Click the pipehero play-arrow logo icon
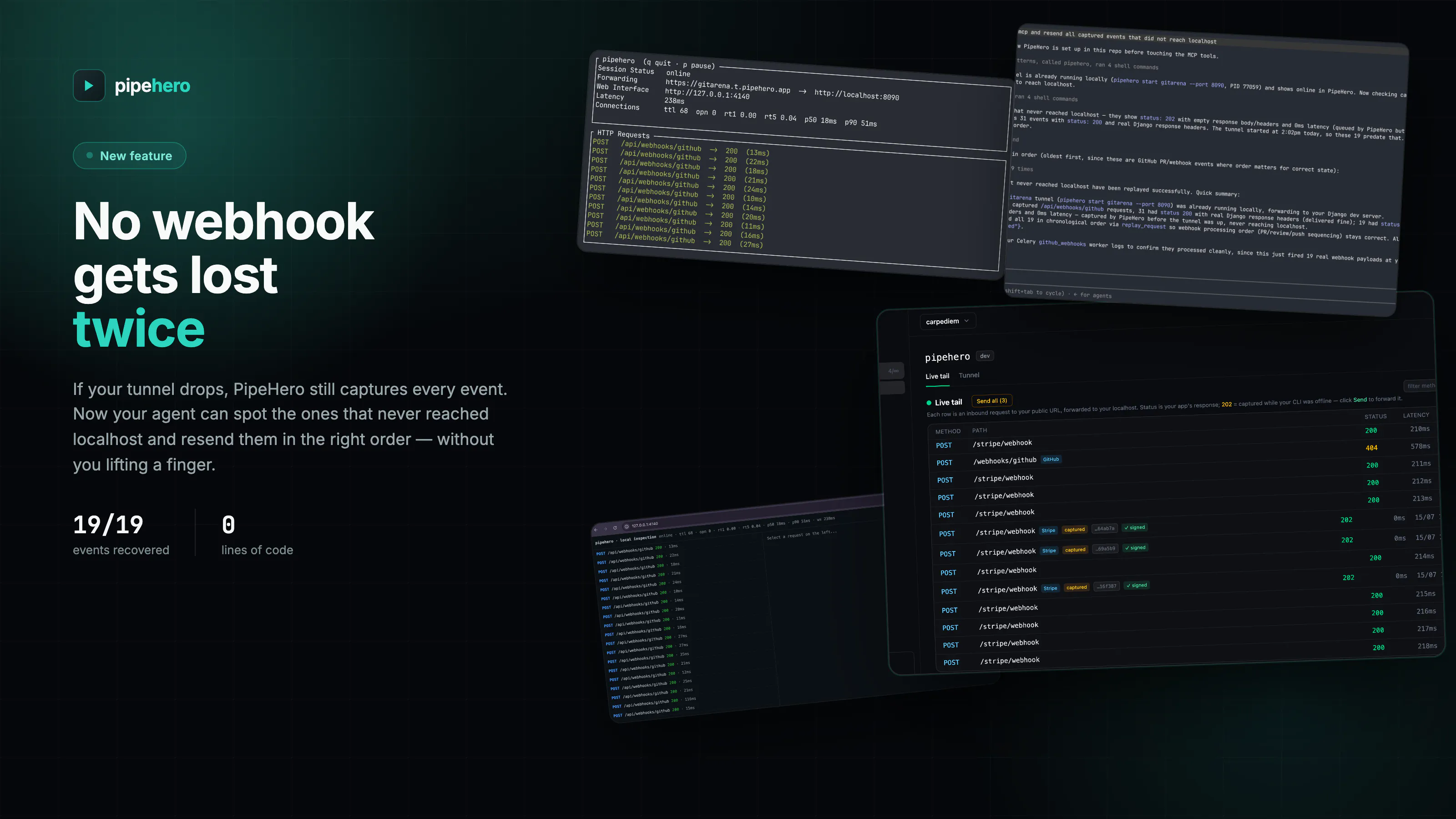This screenshot has height=819, width=1456. pos(89,86)
